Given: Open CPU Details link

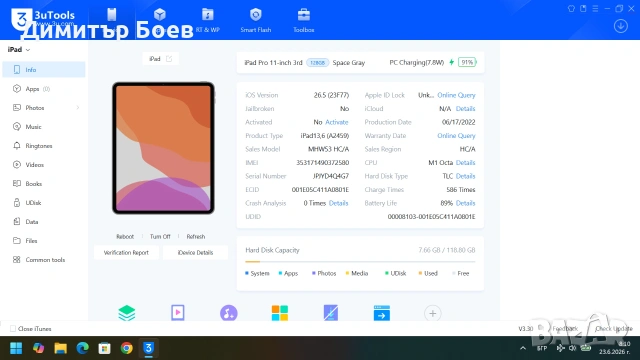Looking at the screenshot, I should 465,162.
